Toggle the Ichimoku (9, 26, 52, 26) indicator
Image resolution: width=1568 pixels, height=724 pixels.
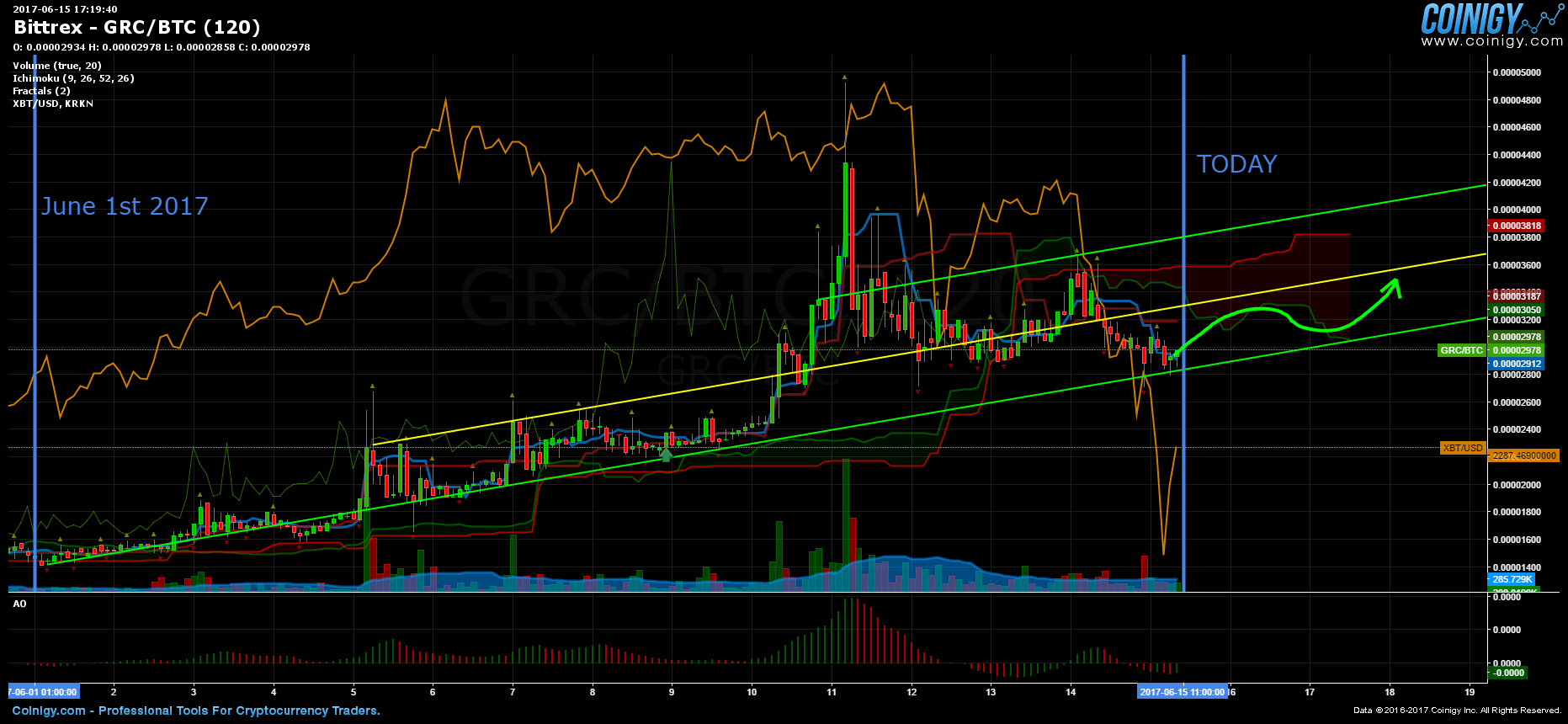pyautogui.click(x=73, y=78)
